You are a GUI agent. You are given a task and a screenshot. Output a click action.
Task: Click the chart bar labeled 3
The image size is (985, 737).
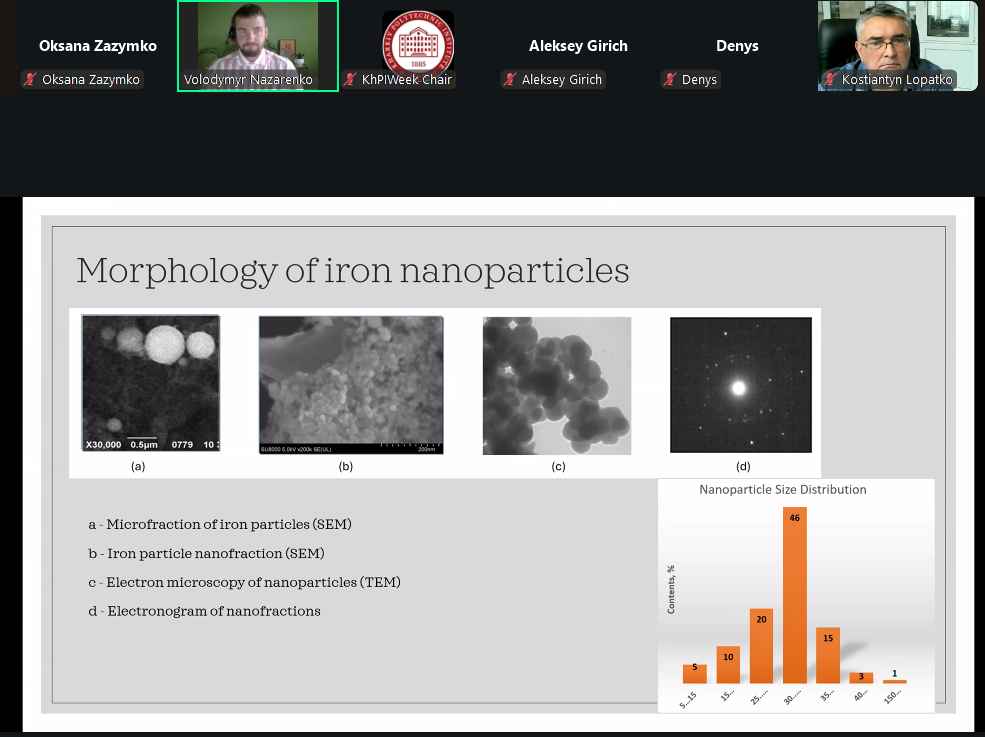pos(861,678)
